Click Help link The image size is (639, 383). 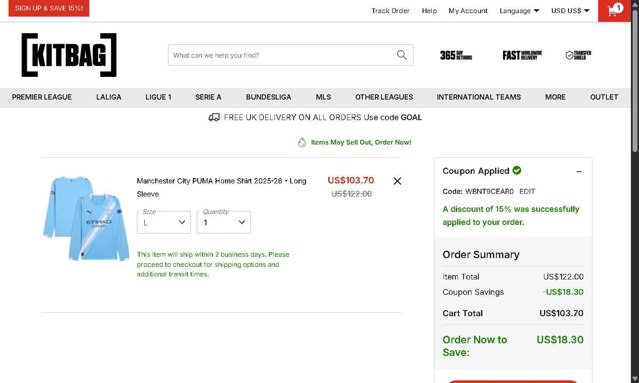429,11
